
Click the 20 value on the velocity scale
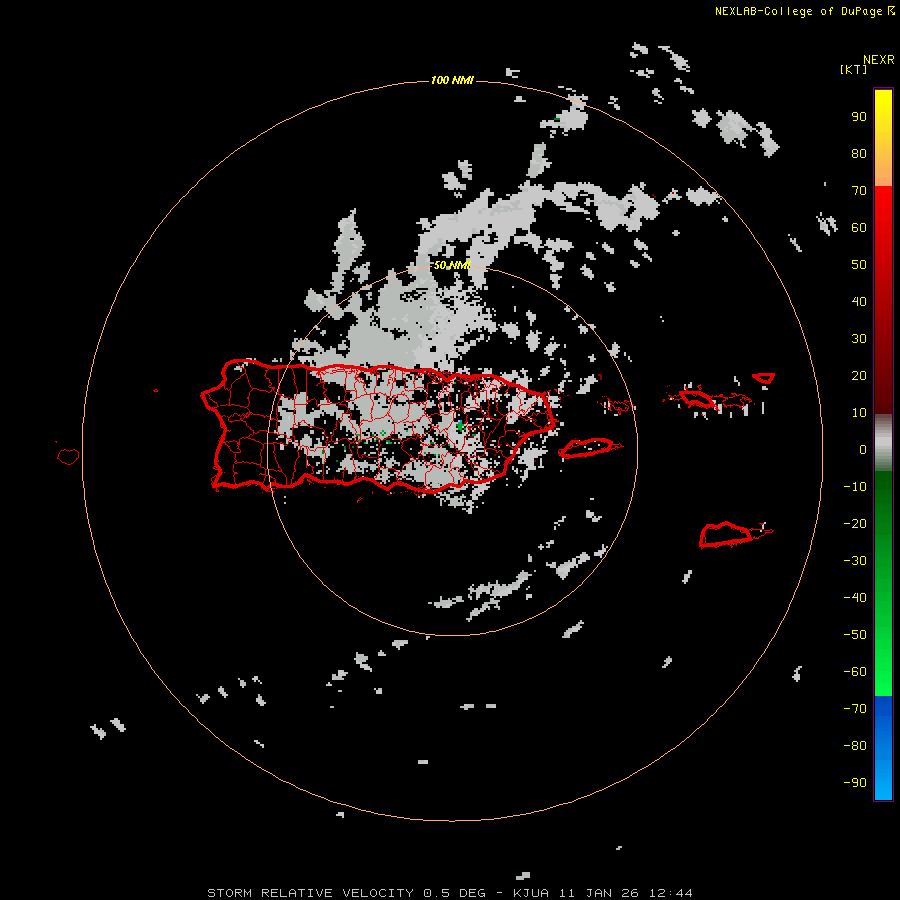point(859,376)
